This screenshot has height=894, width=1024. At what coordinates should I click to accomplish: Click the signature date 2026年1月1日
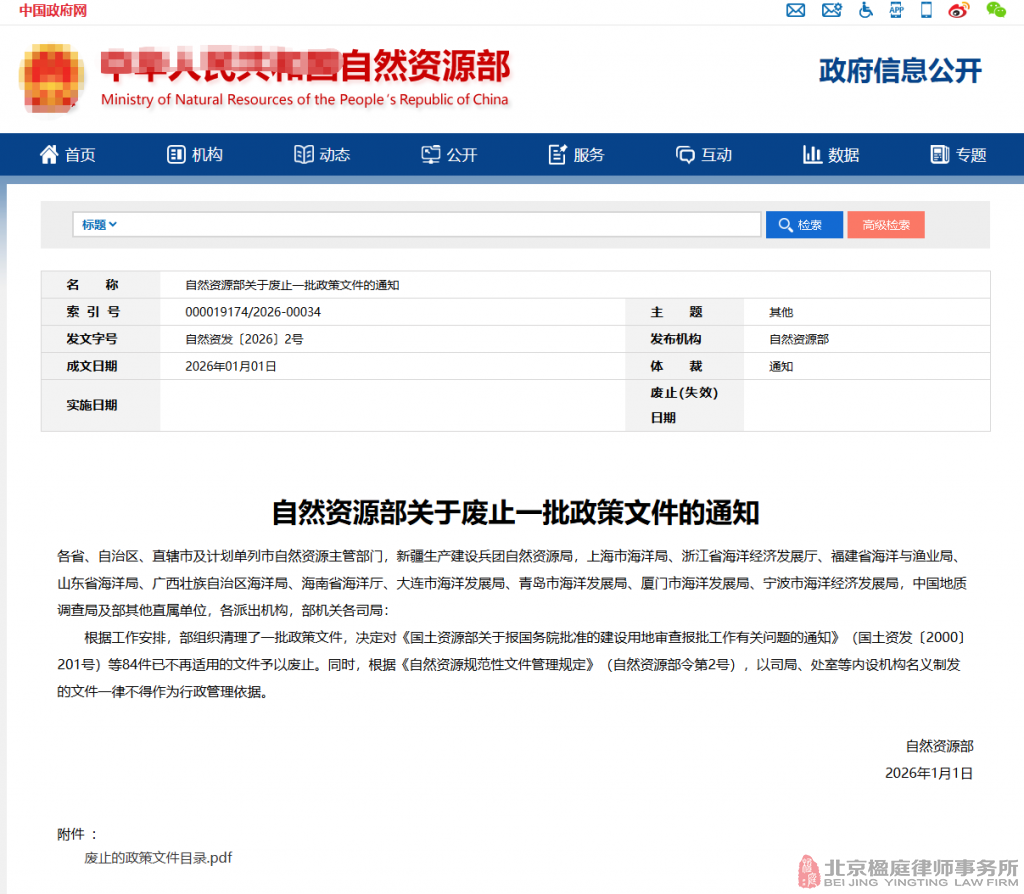929,773
